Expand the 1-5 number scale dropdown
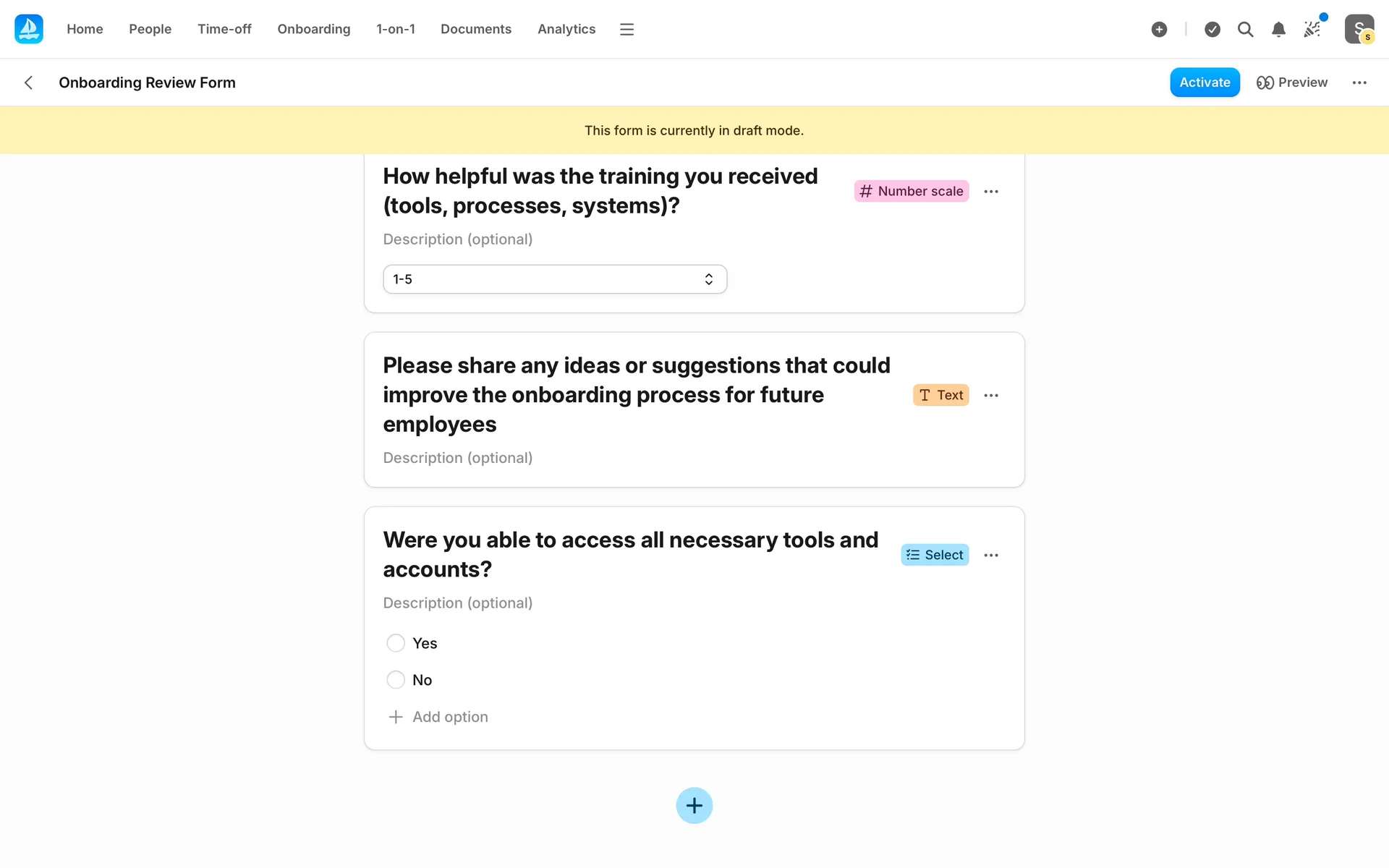 554,279
